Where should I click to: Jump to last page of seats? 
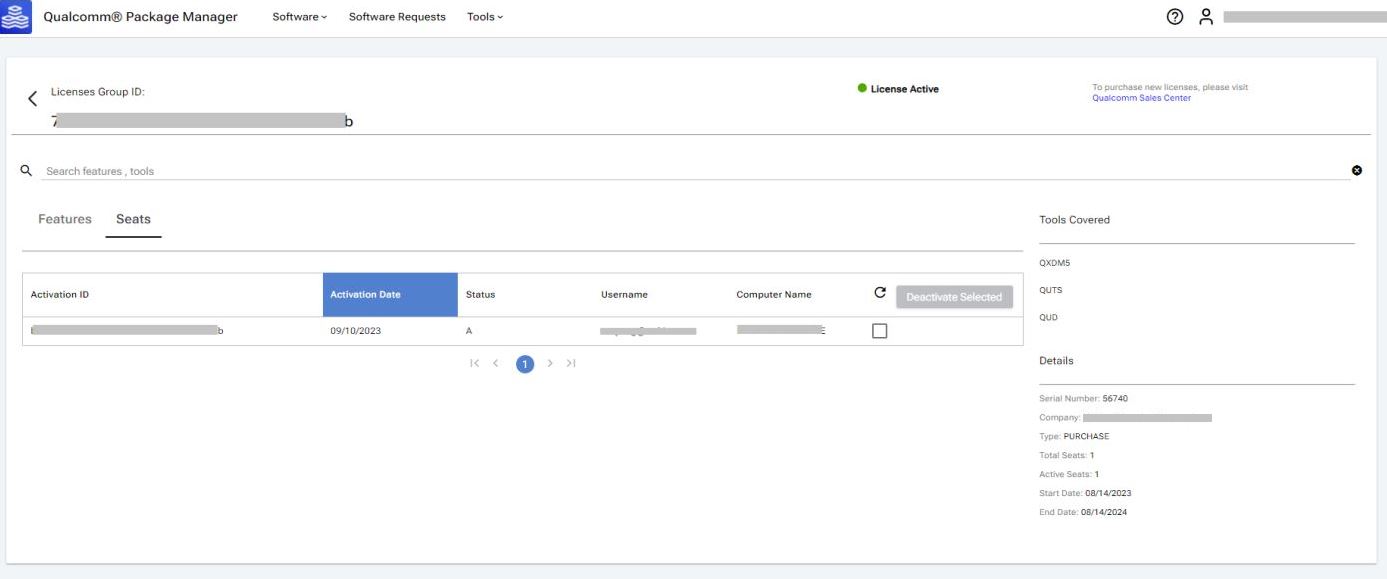pos(571,364)
